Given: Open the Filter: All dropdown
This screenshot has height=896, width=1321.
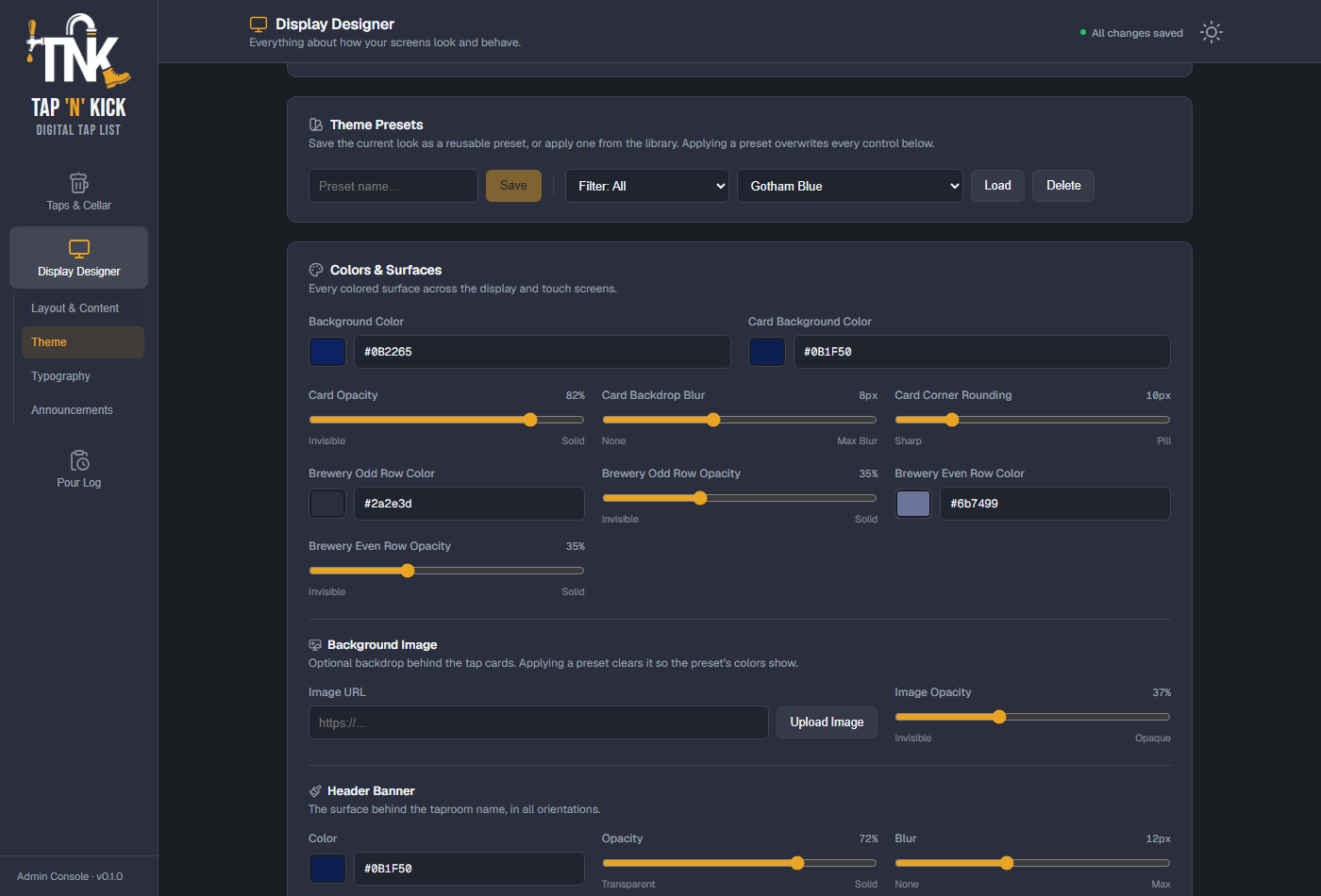Looking at the screenshot, I should 647,186.
